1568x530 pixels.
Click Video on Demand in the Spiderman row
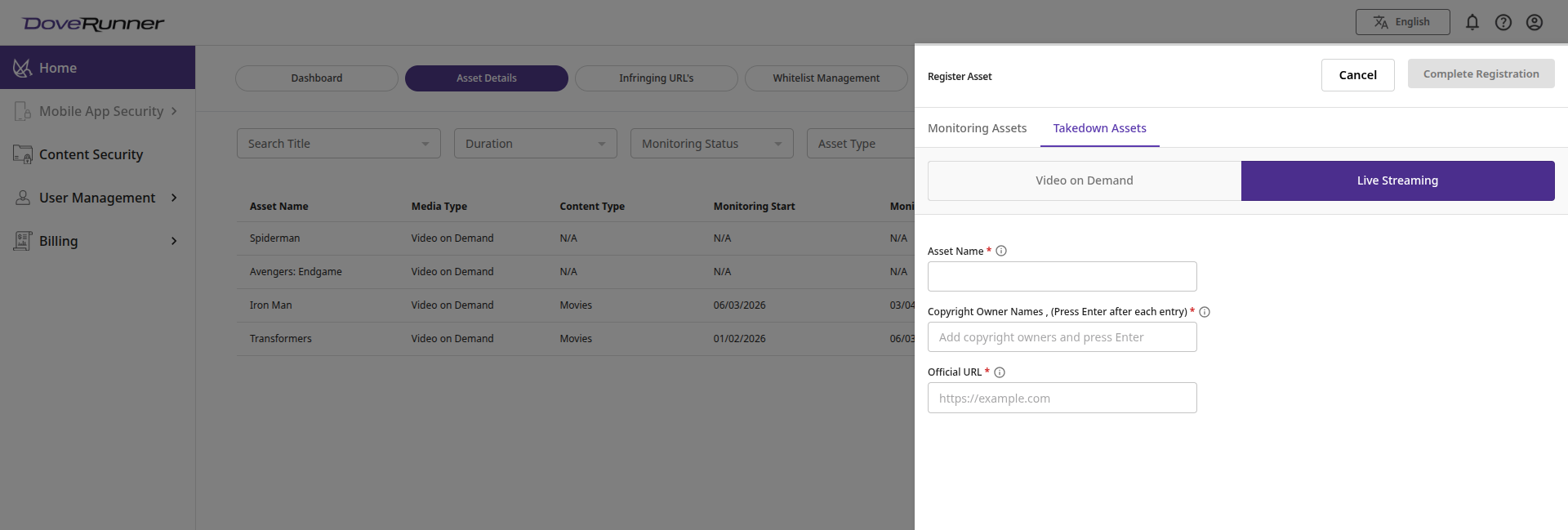coord(452,238)
